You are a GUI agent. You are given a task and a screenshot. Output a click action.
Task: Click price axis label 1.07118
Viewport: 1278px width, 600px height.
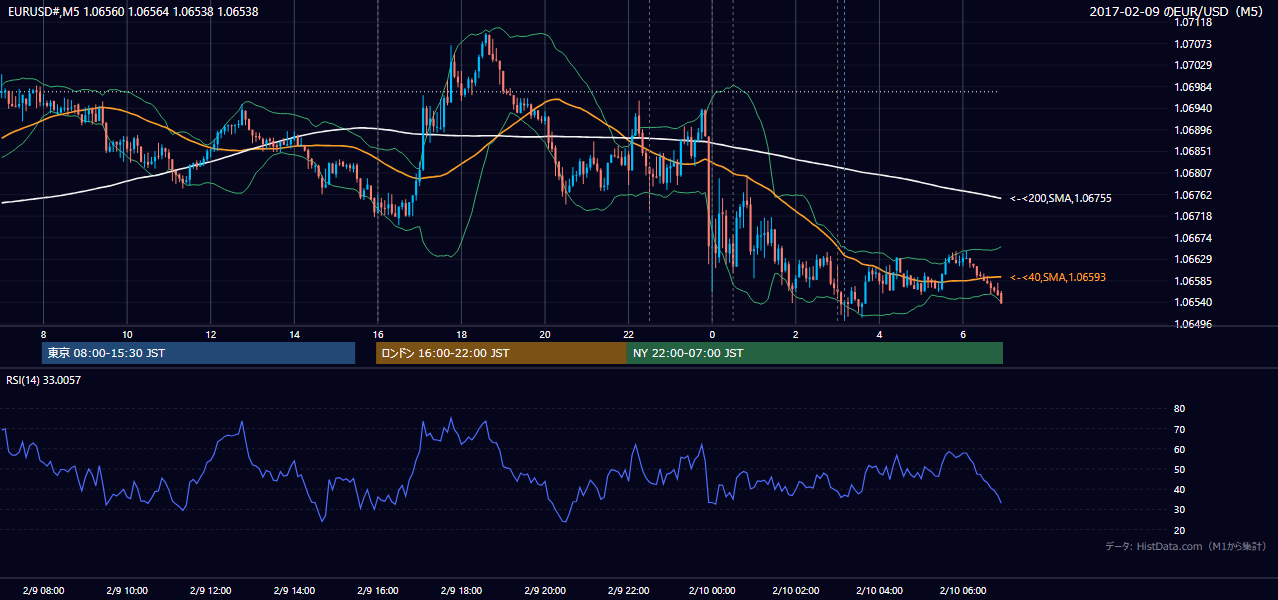pos(1195,22)
